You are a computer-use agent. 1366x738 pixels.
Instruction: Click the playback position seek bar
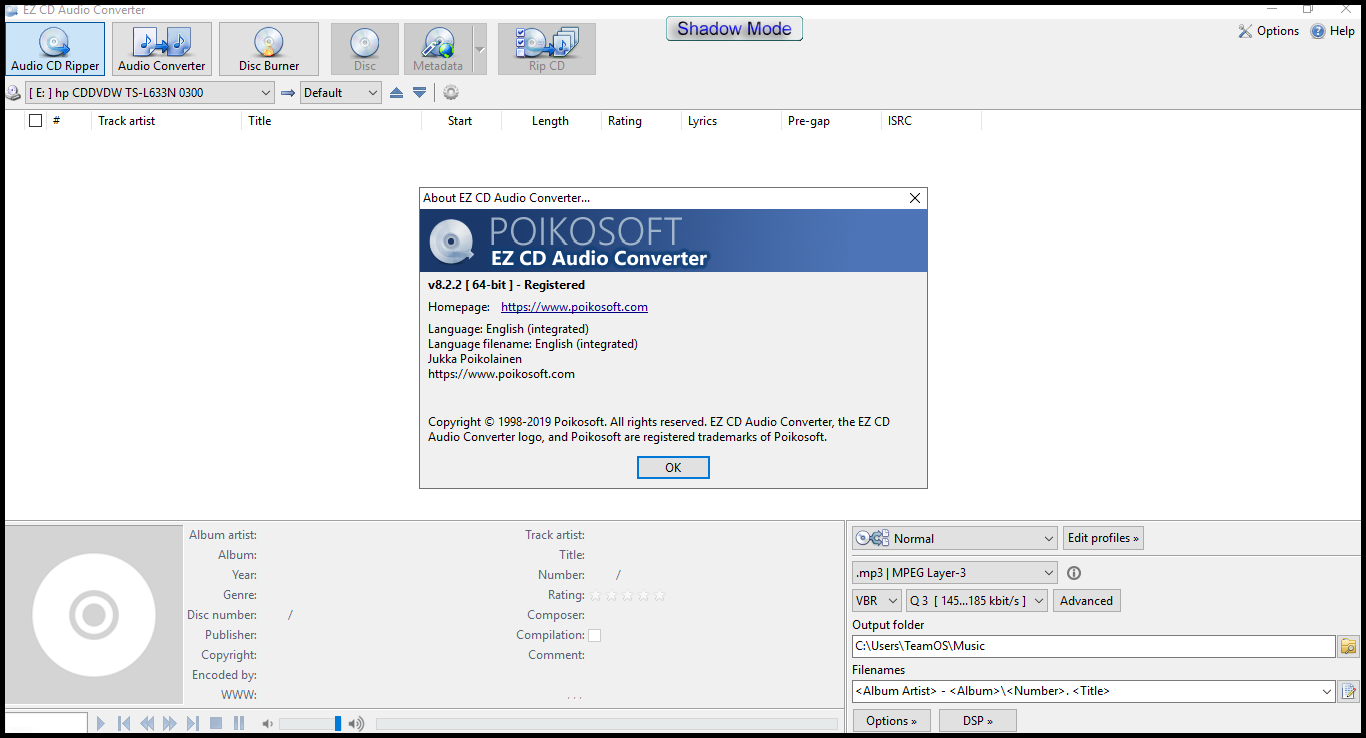[607, 724]
